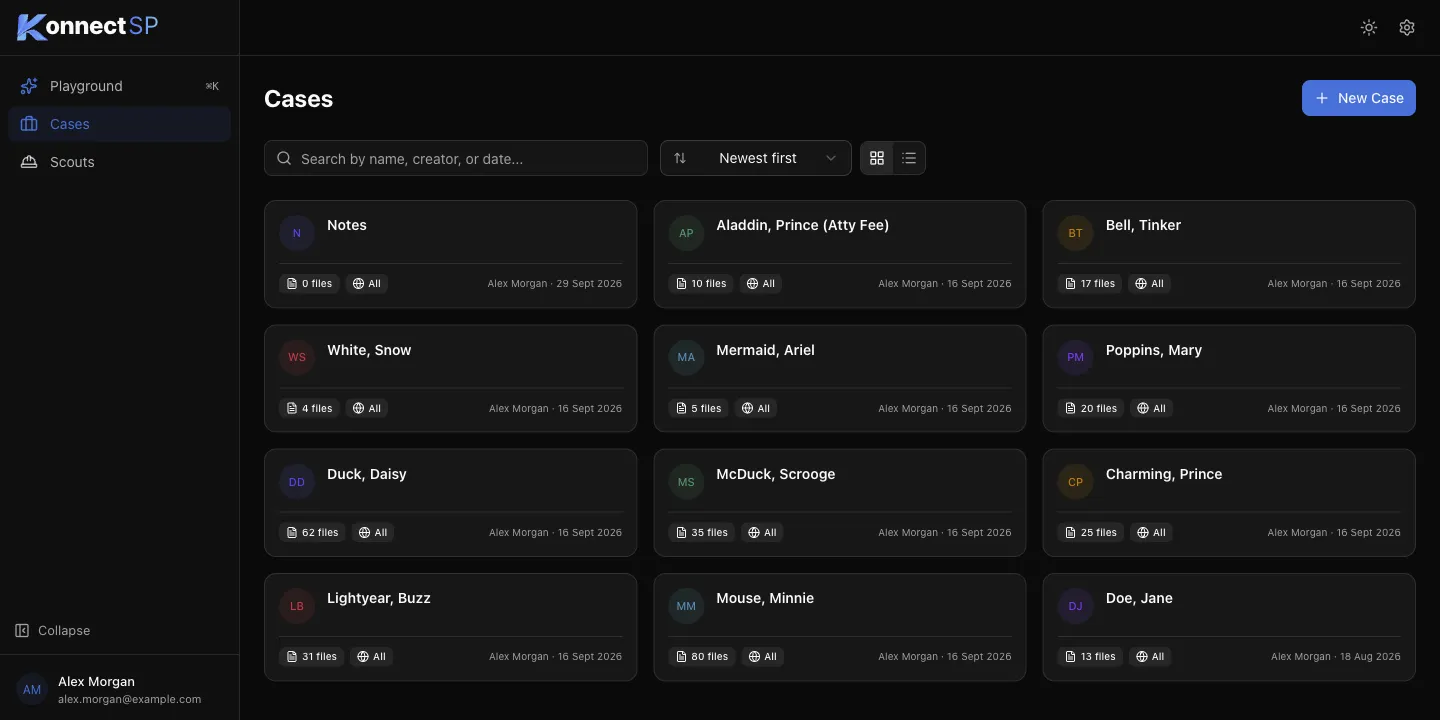Image resolution: width=1440 pixels, height=720 pixels.
Task: Click the 10 files badge
Action: point(701,284)
